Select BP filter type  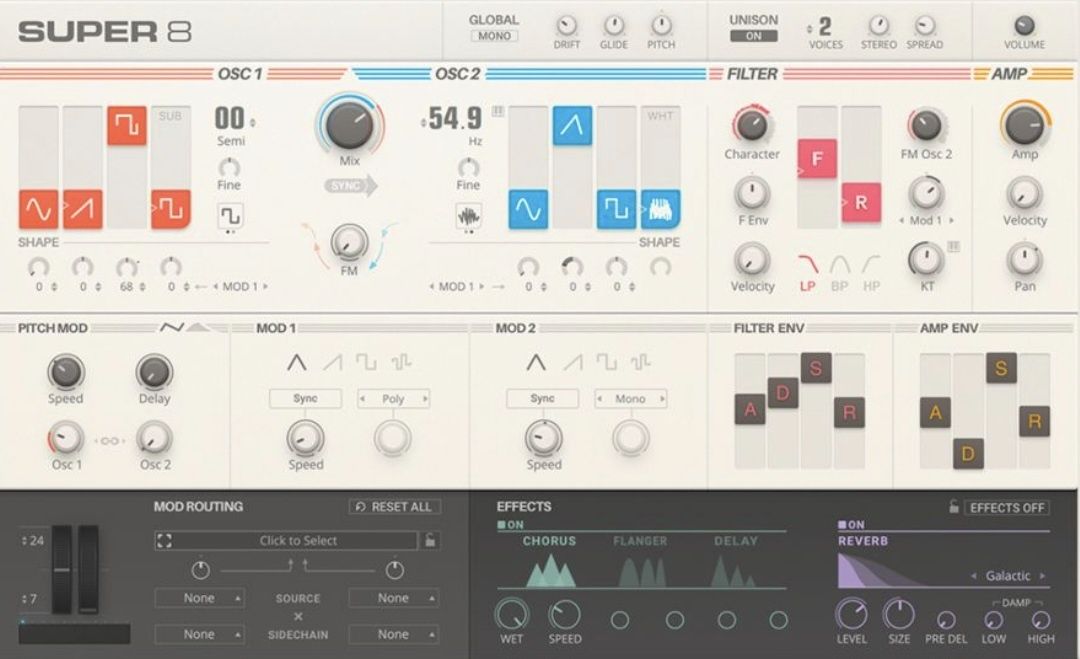(840, 273)
